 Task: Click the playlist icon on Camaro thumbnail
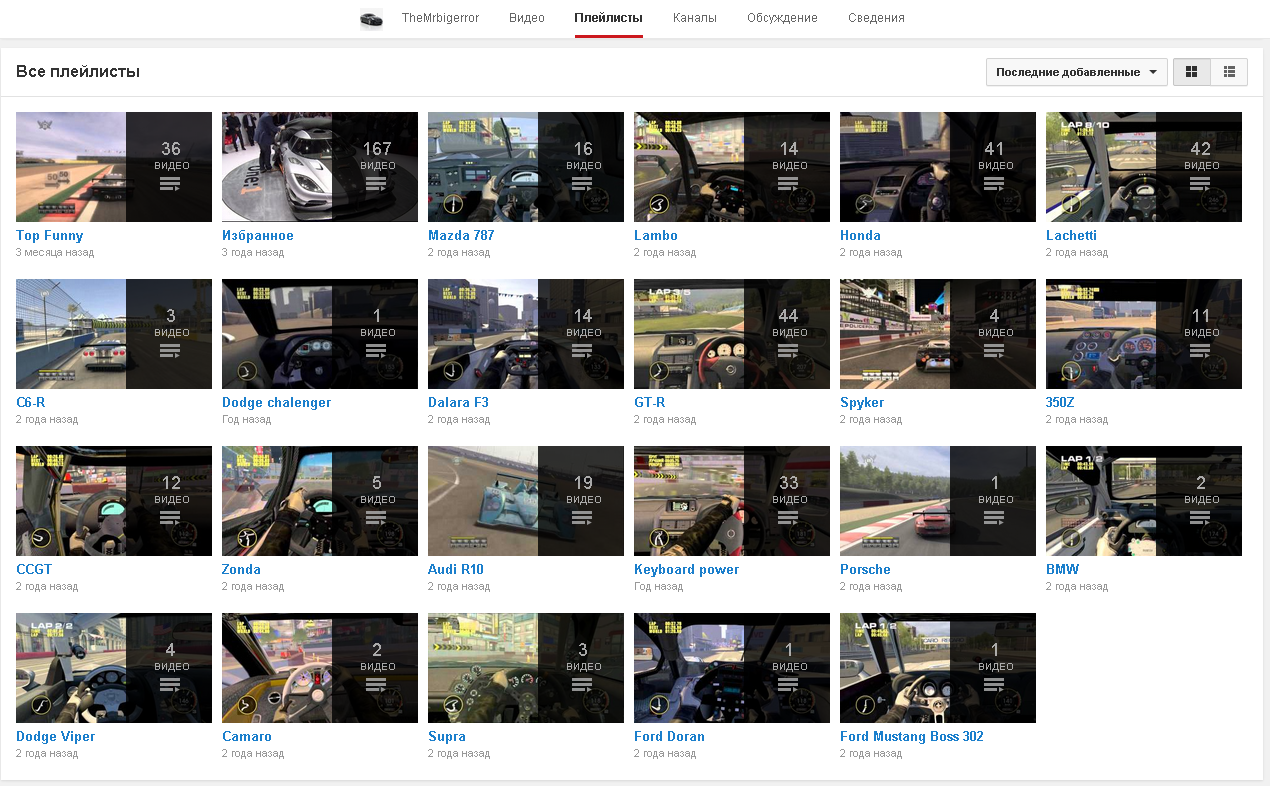(376, 685)
